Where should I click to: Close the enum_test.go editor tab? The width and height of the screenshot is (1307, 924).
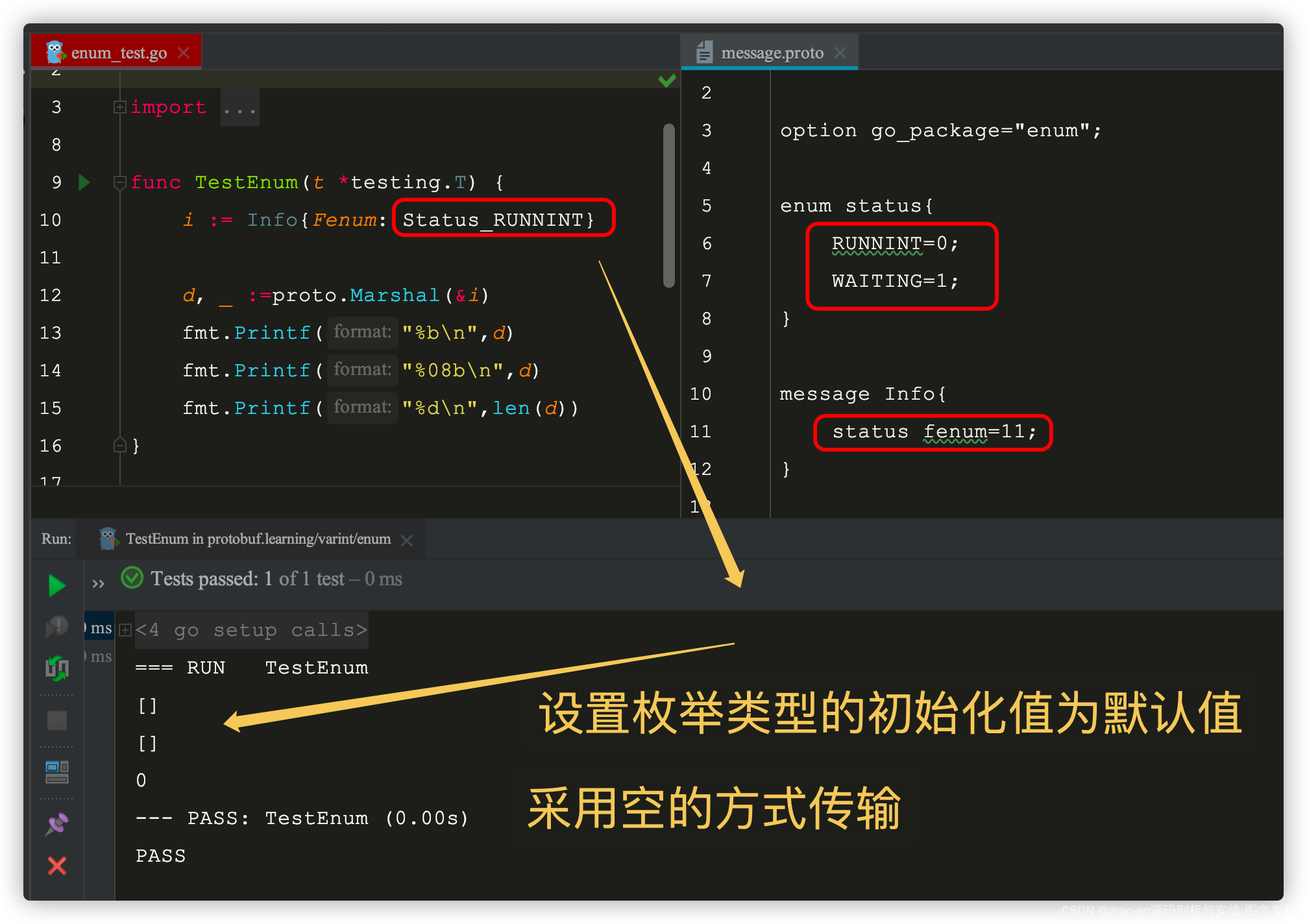pos(184,53)
